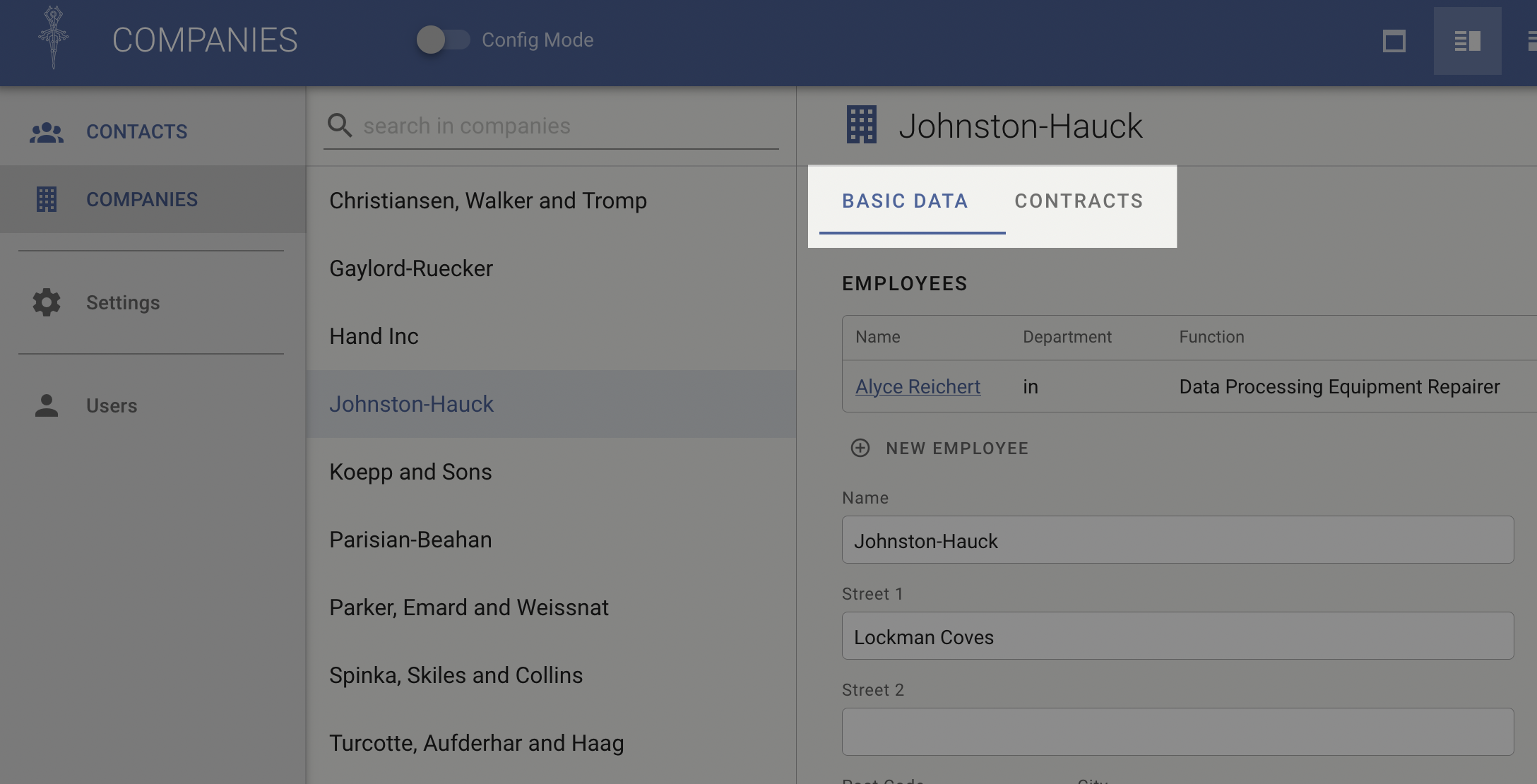
Task: Select Gaylord-Ruecker from company list
Action: point(411,268)
